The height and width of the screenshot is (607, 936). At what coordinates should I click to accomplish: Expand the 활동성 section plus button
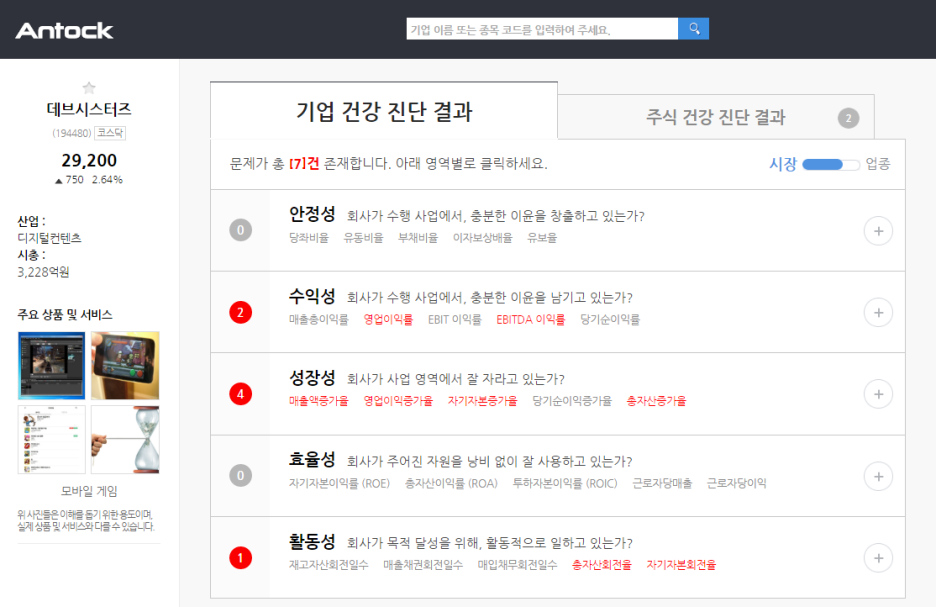coord(878,558)
